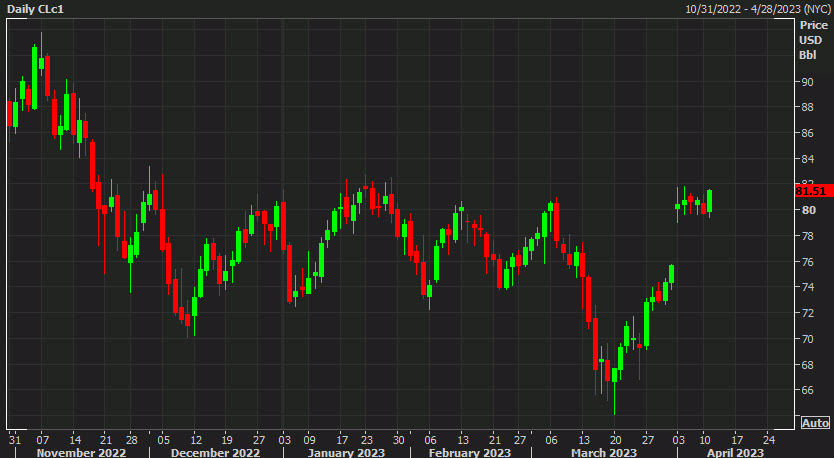Image resolution: width=834 pixels, height=458 pixels.
Task: Click the 12 date tick in December
Action: coord(196,440)
